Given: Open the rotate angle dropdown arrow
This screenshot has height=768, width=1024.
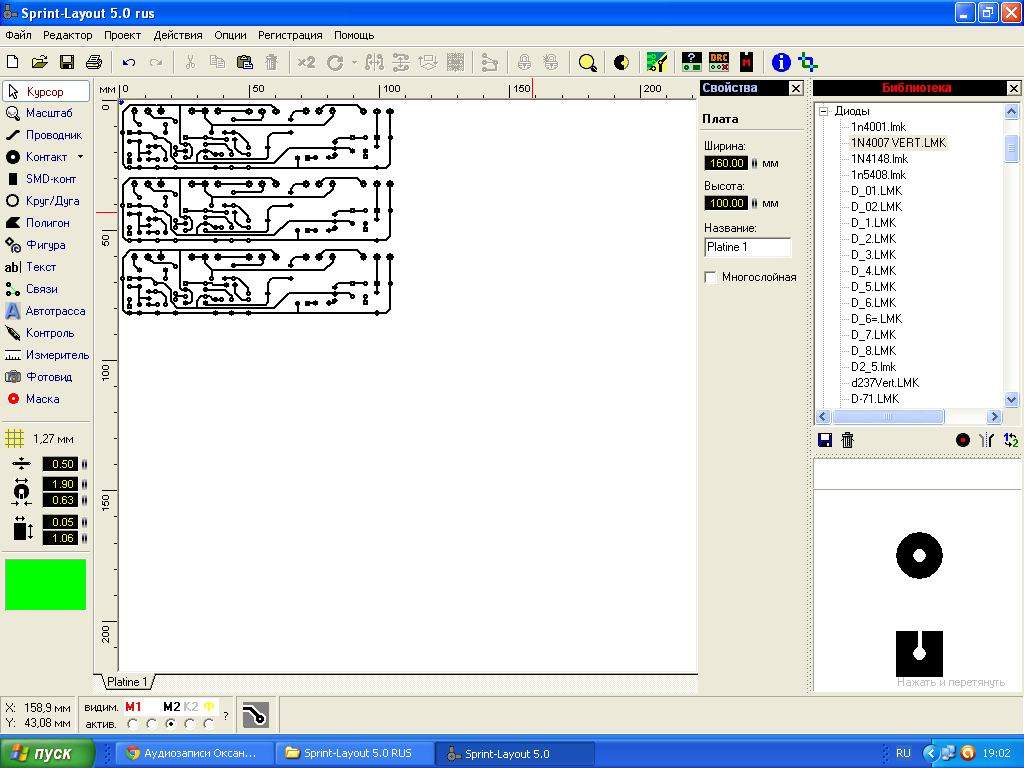Looking at the screenshot, I should coord(353,62).
